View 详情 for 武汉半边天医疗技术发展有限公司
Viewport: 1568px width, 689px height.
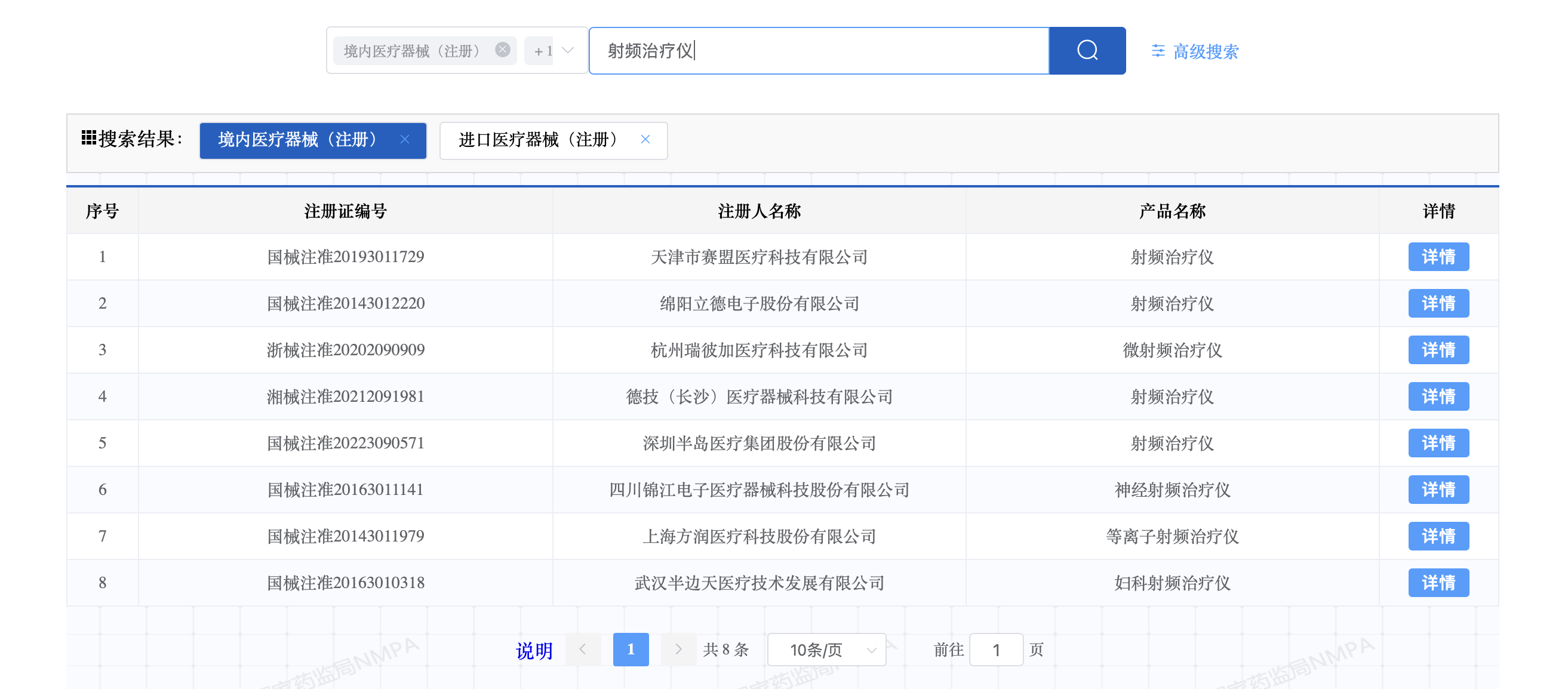pyautogui.click(x=1438, y=583)
